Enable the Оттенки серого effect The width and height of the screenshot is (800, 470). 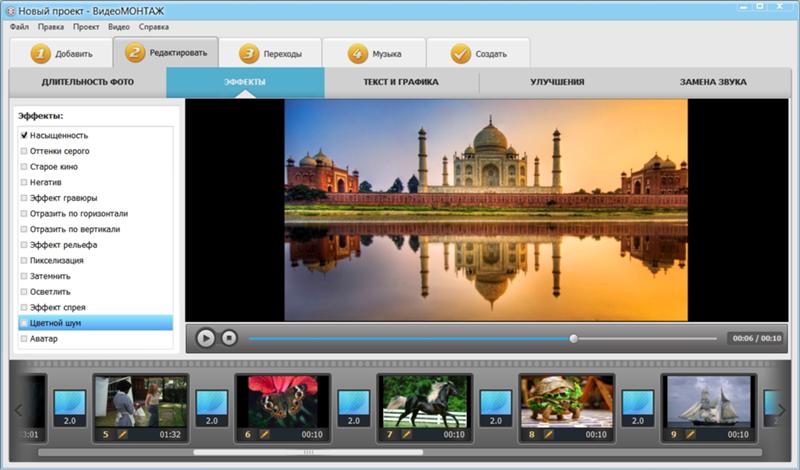tap(24, 151)
